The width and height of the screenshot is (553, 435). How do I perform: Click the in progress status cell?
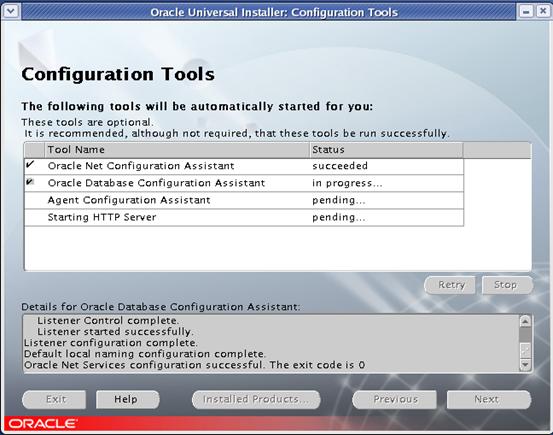(x=387, y=183)
